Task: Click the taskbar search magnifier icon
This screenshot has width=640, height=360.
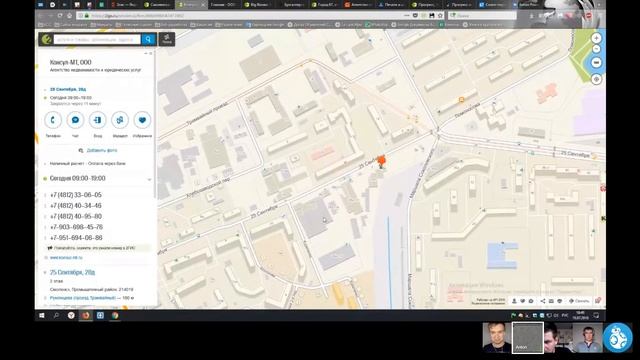Action: click(56, 316)
